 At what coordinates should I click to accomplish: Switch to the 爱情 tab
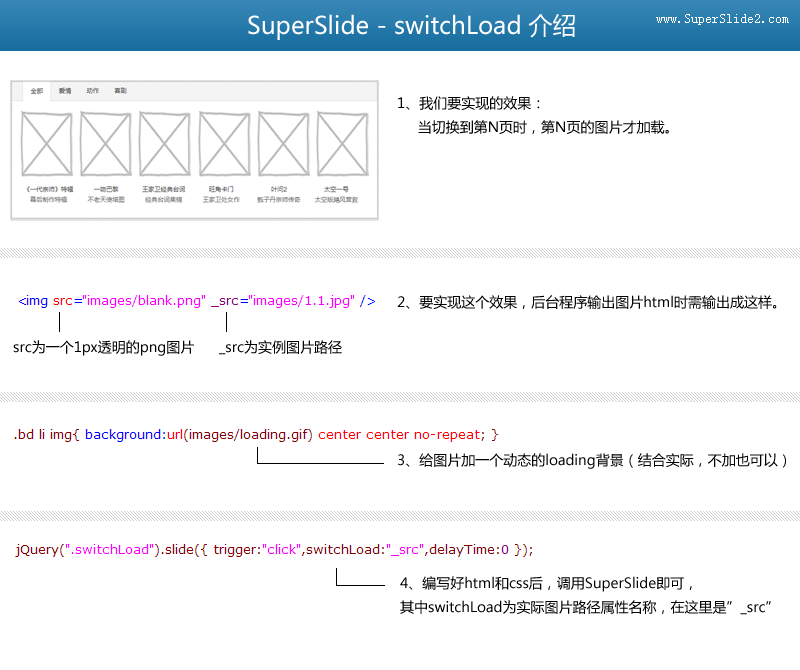65,91
